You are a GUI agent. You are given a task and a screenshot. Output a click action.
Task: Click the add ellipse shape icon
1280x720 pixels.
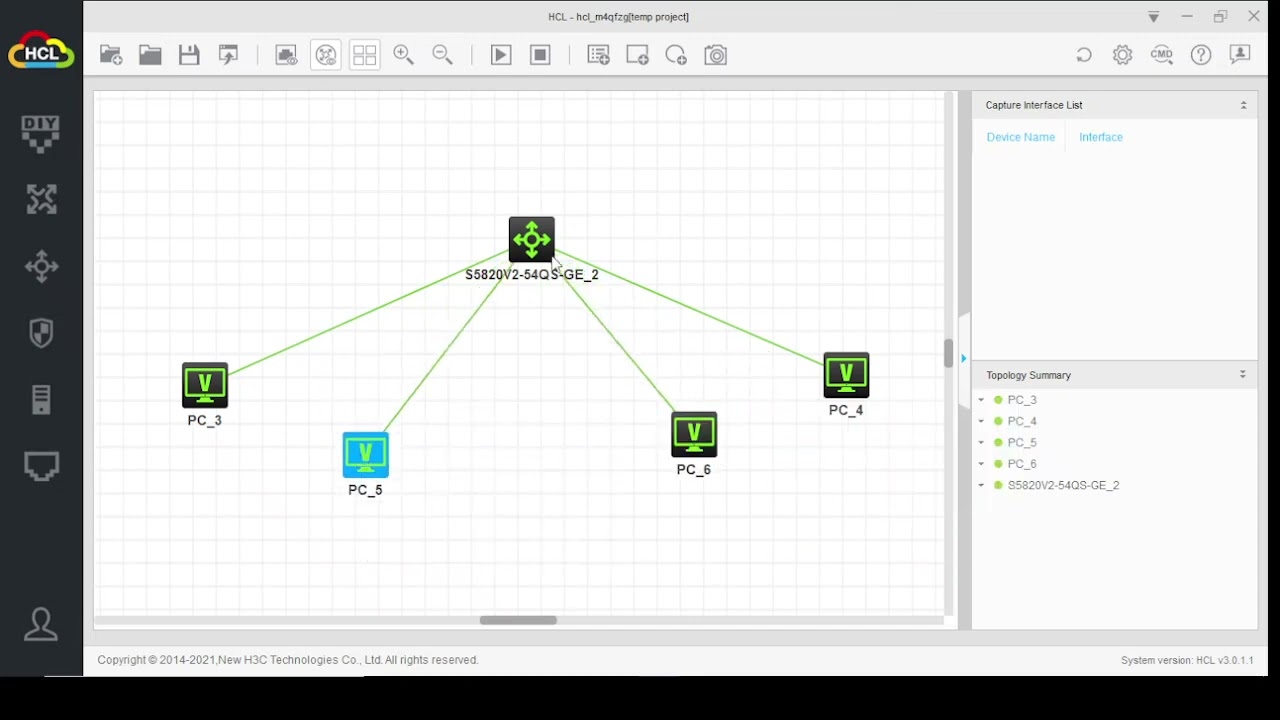(x=676, y=55)
